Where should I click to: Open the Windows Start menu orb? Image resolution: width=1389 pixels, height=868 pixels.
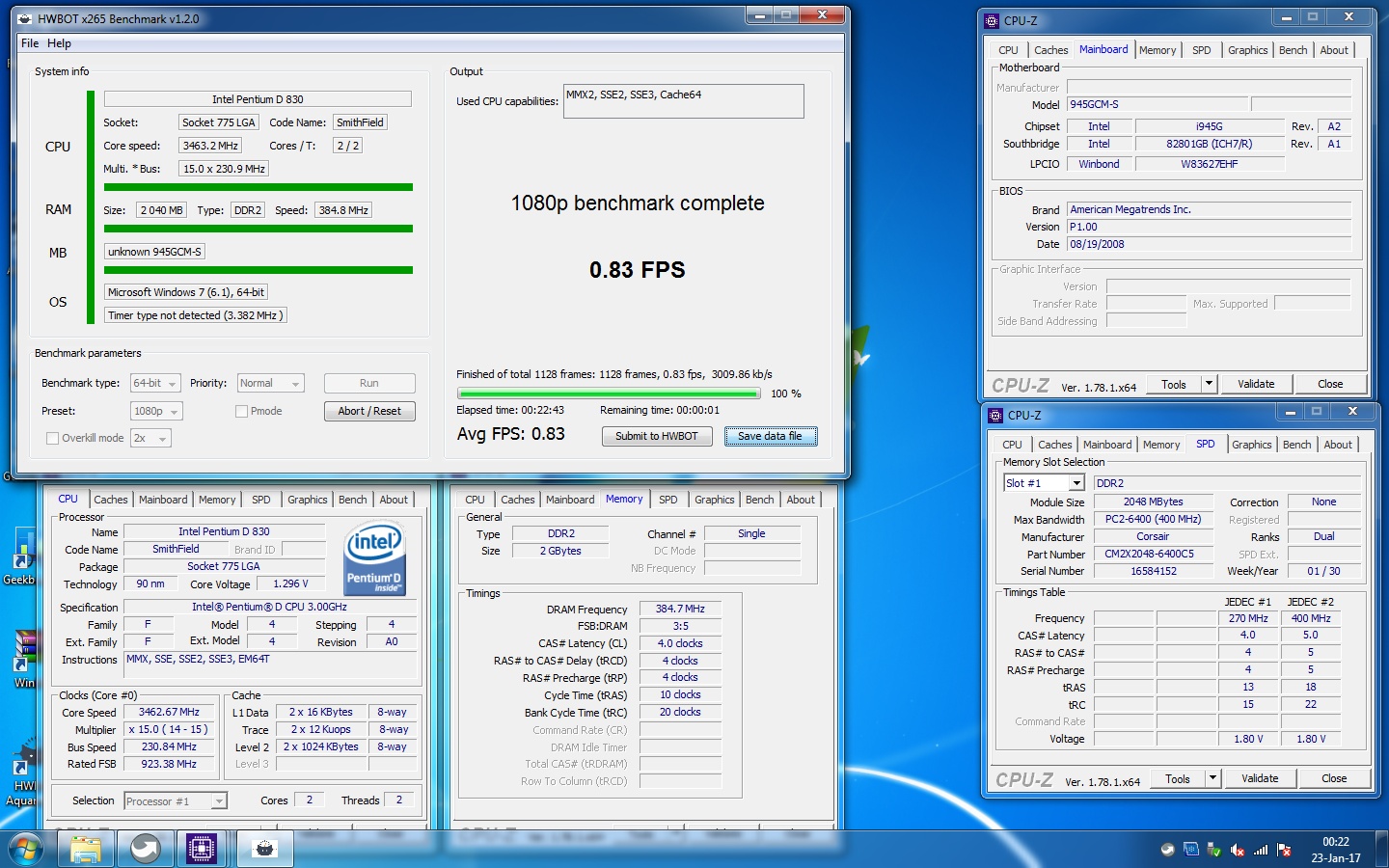coord(26,849)
